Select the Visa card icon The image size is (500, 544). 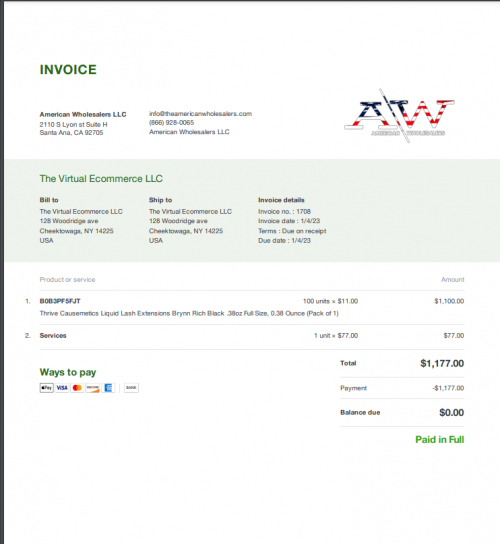(62, 388)
